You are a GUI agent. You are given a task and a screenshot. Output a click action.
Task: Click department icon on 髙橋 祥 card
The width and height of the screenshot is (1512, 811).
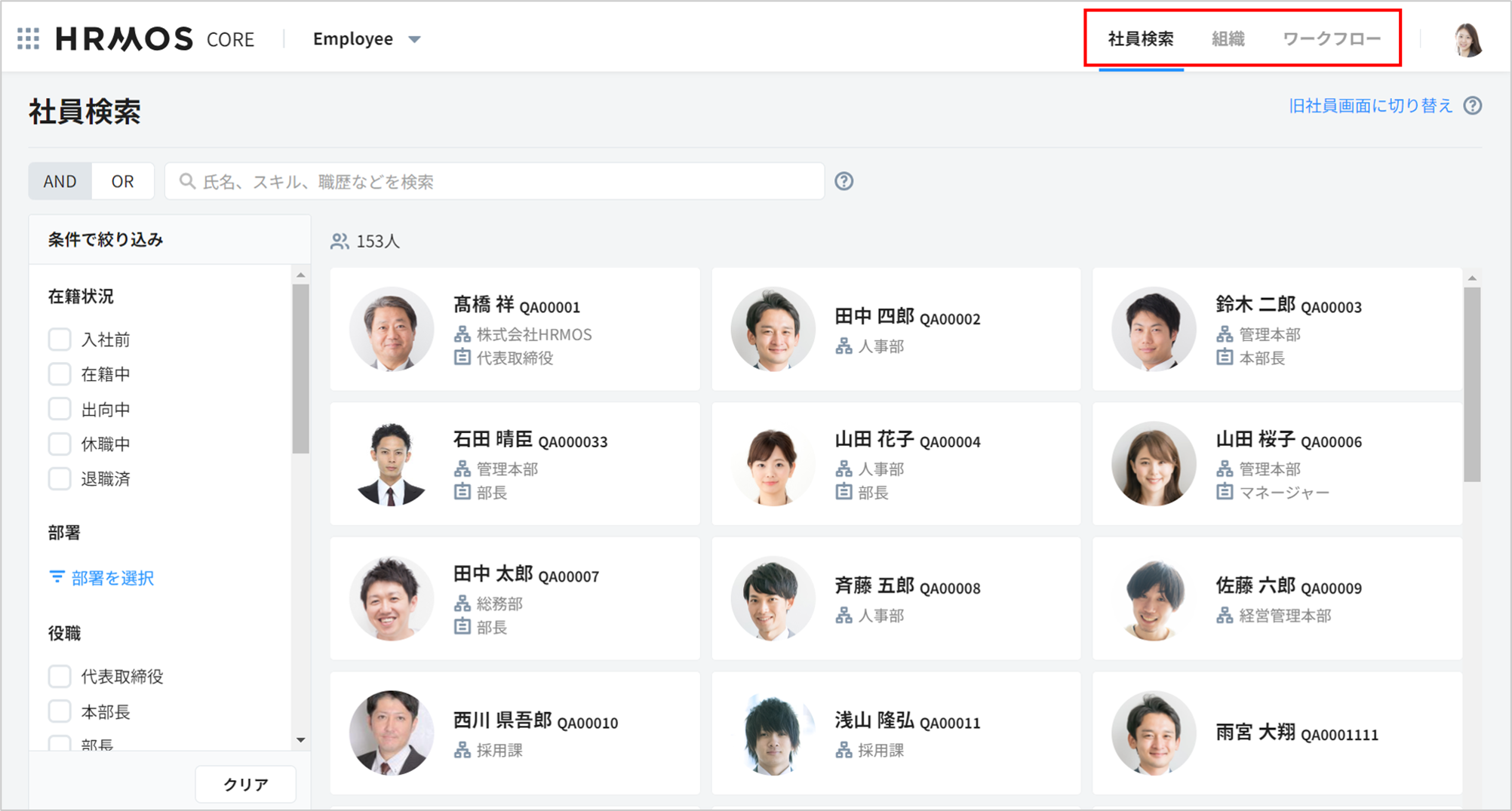tap(462, 334)
